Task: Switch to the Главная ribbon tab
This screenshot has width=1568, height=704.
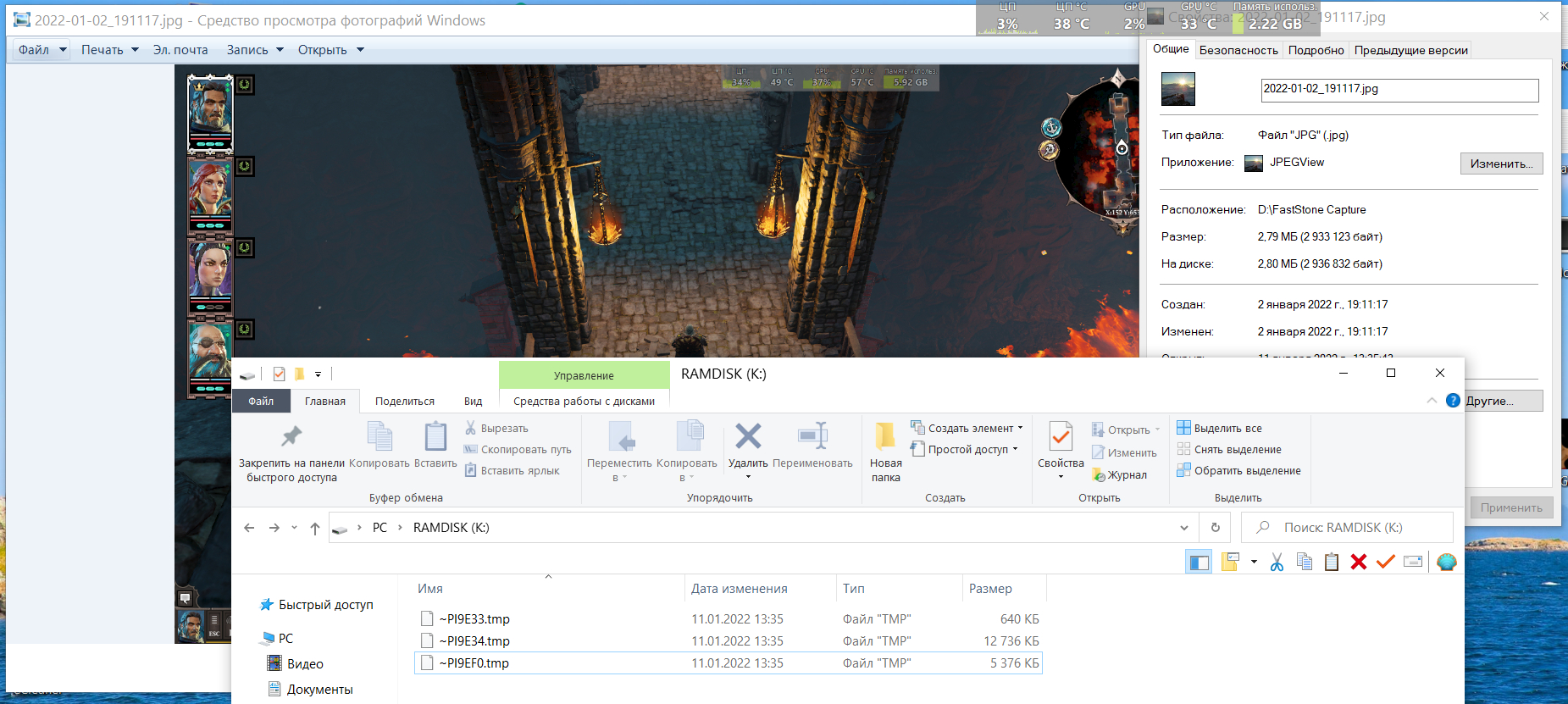Action: tap(325, 402)
